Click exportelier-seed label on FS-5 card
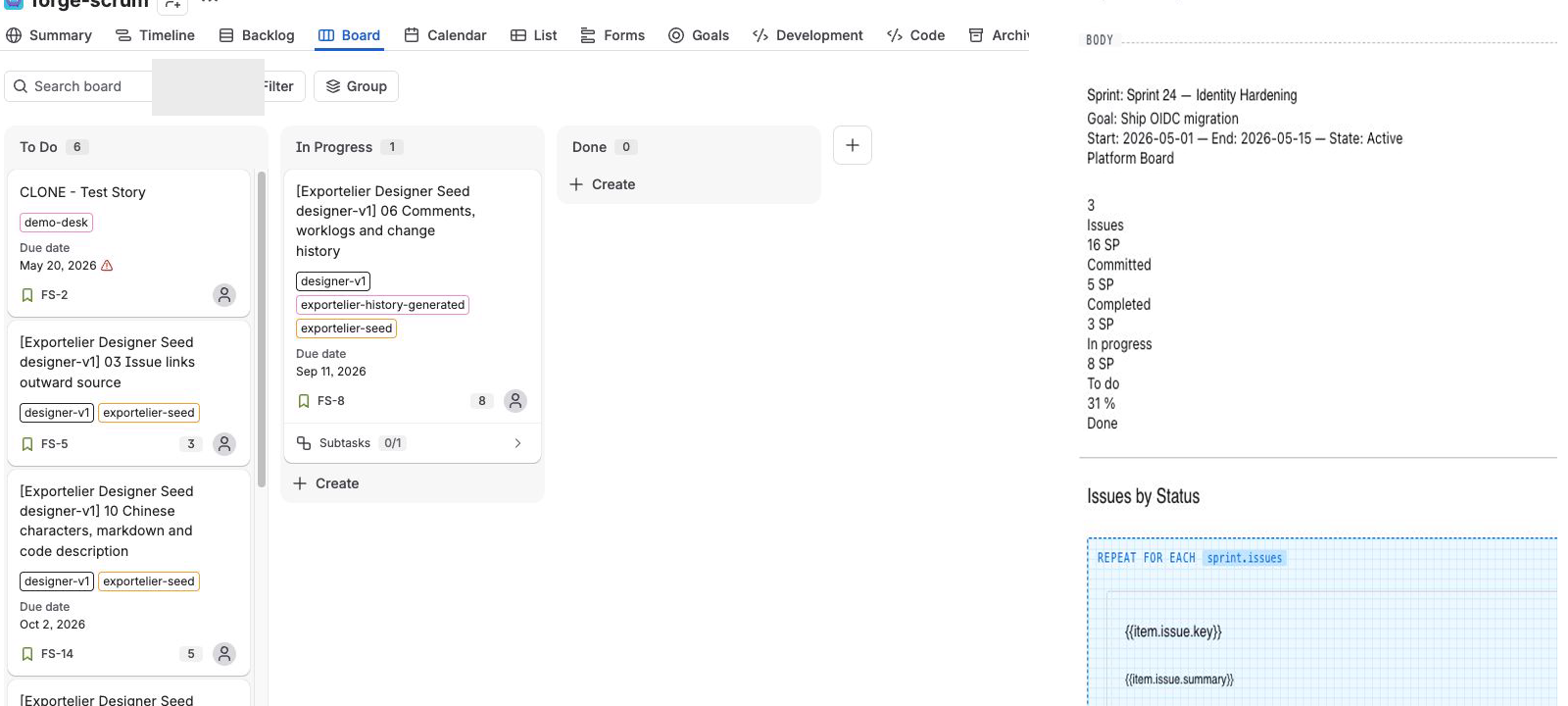Screen dimensions: 1568x706 point(149,413)
